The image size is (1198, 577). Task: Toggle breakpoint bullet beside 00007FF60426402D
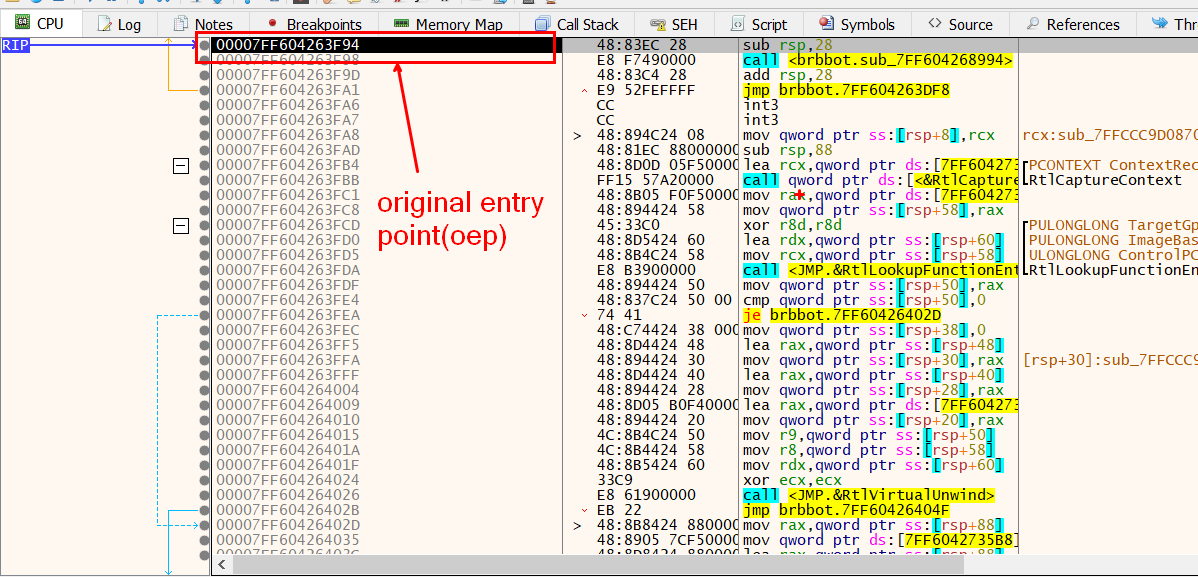pos(205,525)
